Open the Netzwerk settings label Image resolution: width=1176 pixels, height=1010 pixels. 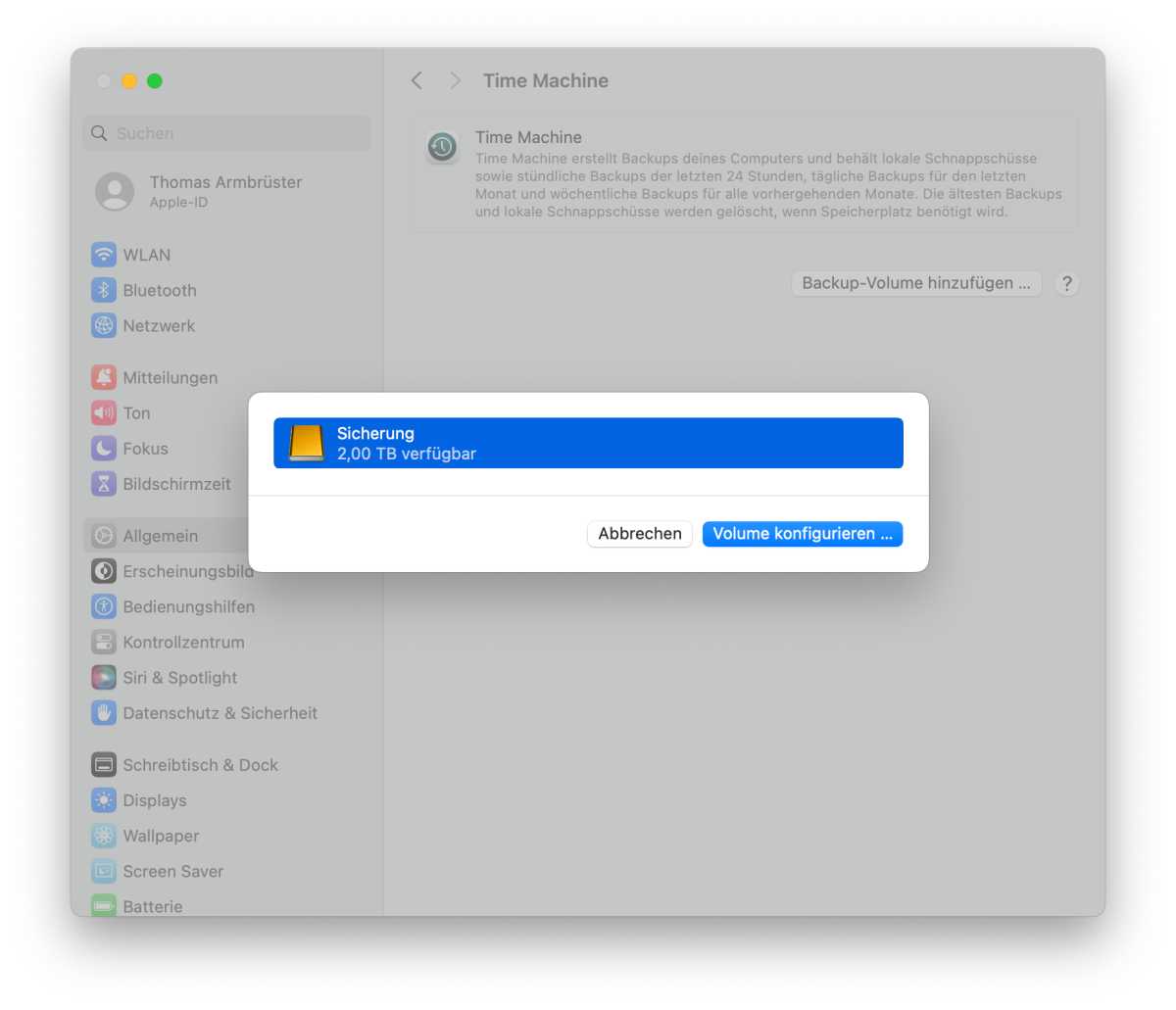[x=159, y=325]
